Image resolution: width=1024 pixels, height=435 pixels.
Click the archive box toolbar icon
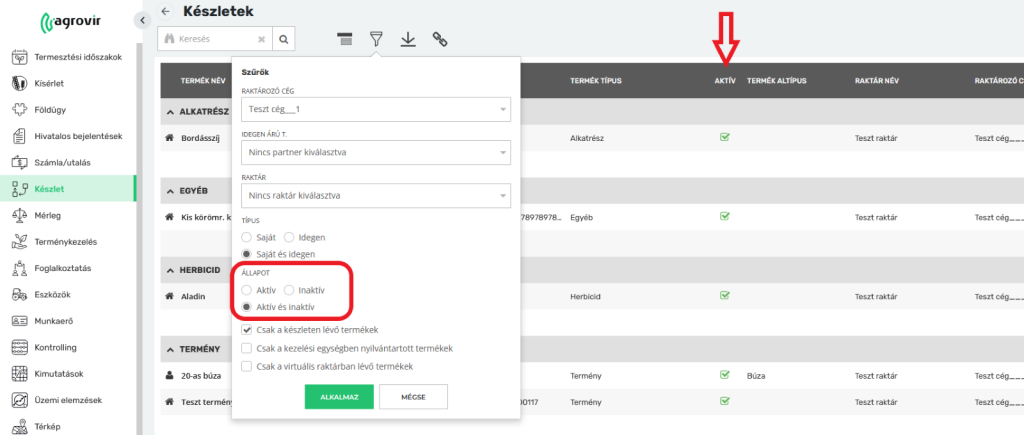345,39
